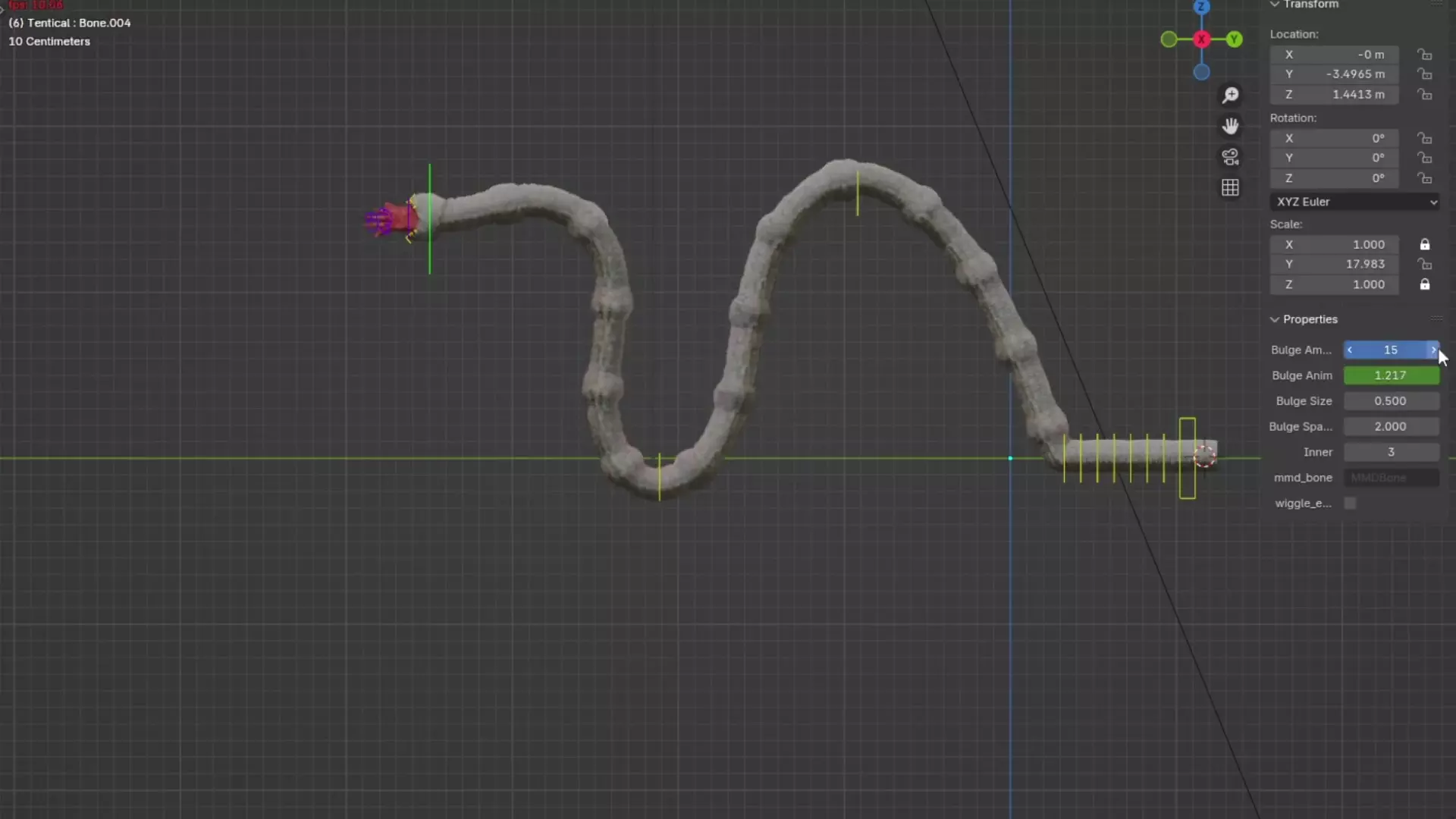Click the mmd_bone text field

coord(1391,478)
